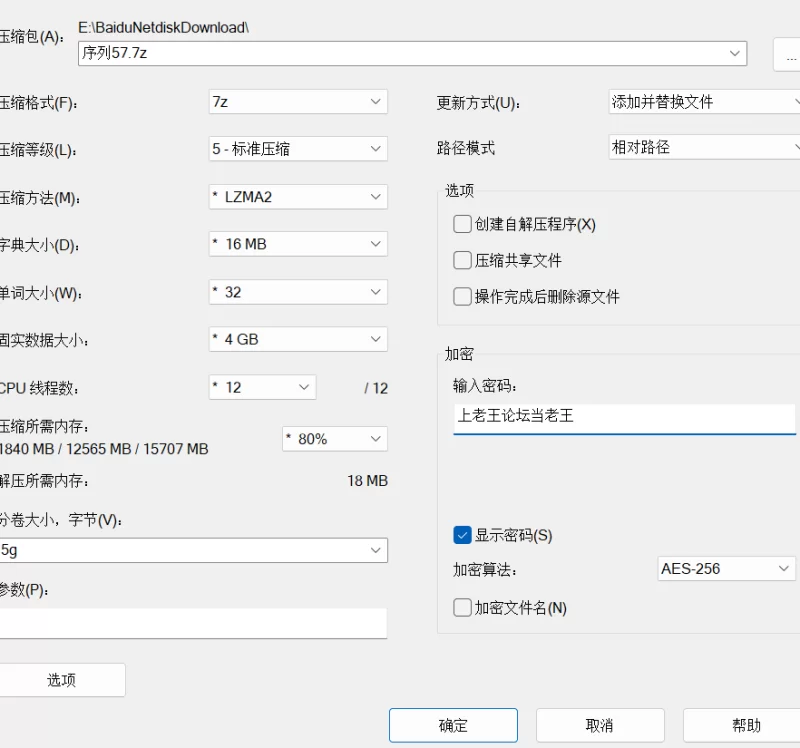The image size is (800, 748).
Task: Open the LZMA2 compression method dropdown
Action: (298, 197)
